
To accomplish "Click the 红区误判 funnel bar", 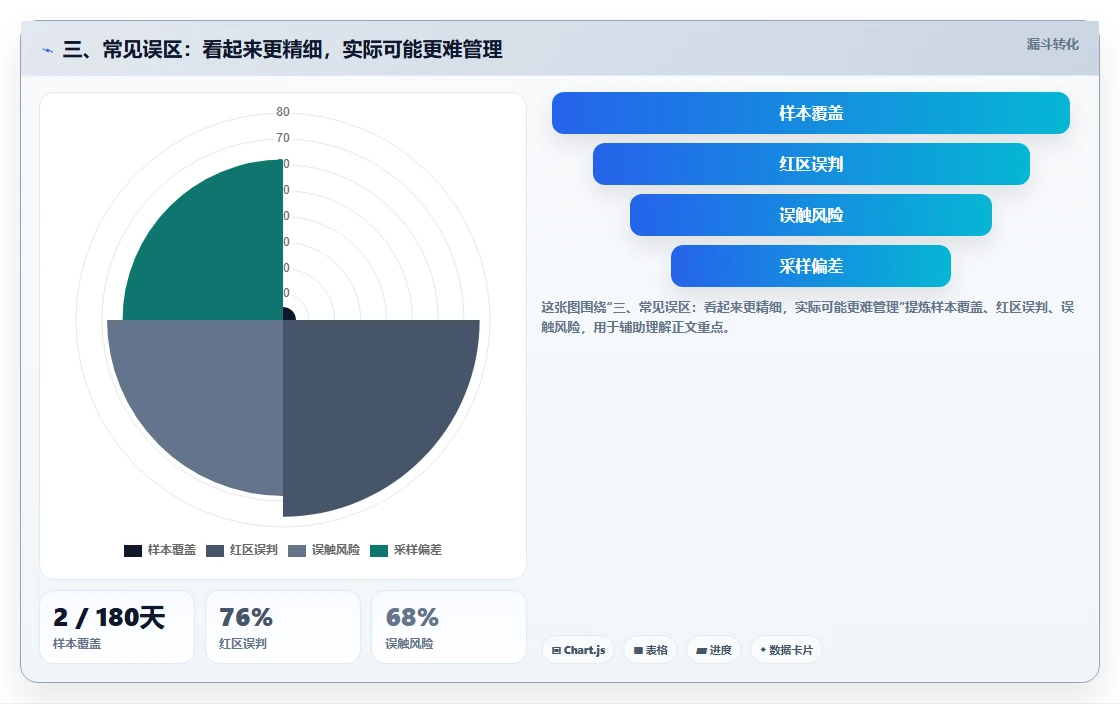I will pos(811,164).
